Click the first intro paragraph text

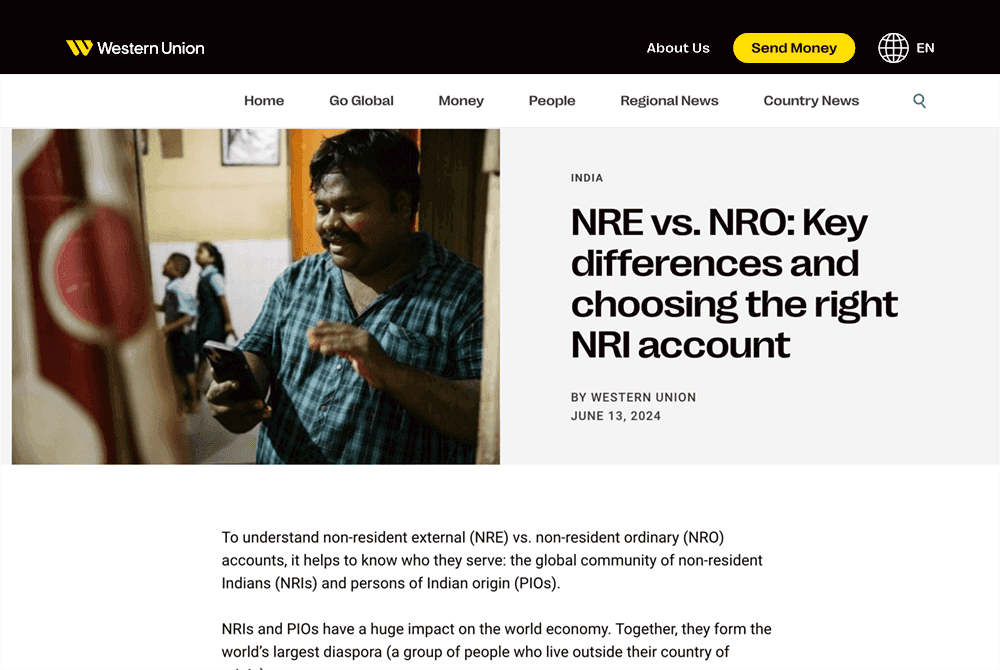[492, 560]
